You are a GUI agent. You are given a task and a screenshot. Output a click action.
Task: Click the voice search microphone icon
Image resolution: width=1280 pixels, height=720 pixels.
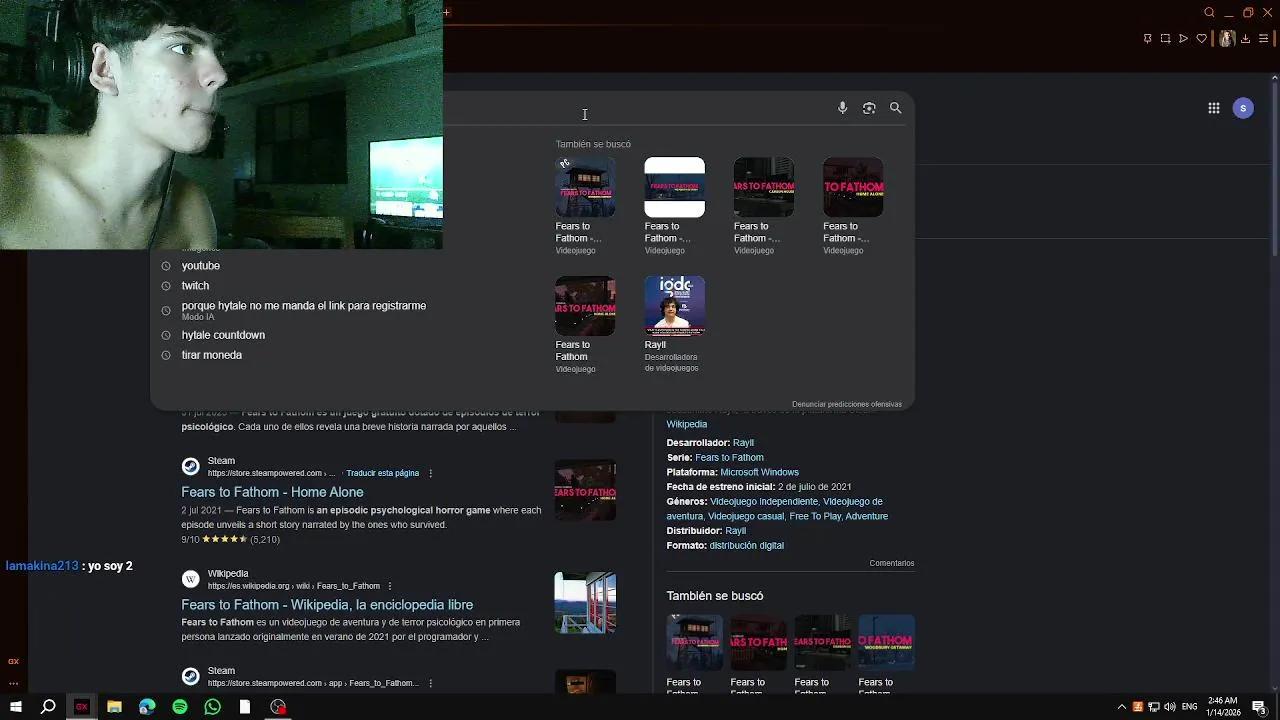coord(843,108)
